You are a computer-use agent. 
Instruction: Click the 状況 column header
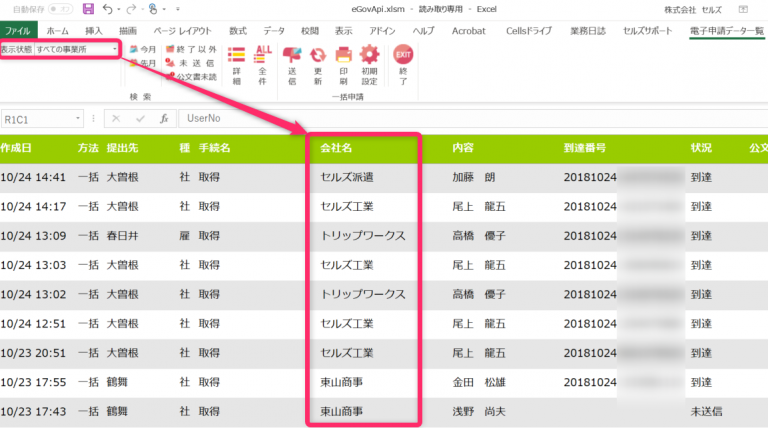pyautogui.click(x=701, y=148)
